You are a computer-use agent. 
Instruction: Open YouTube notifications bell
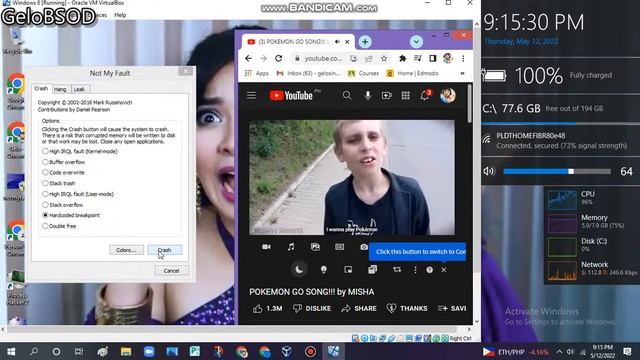tap(425, 96)
